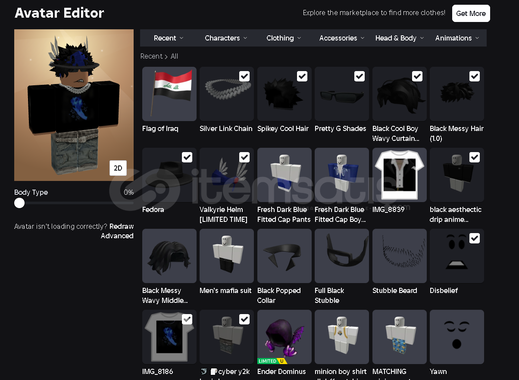Switch avatar preview to 2D
Screen dimensions: 519x380
coord(118,168)
